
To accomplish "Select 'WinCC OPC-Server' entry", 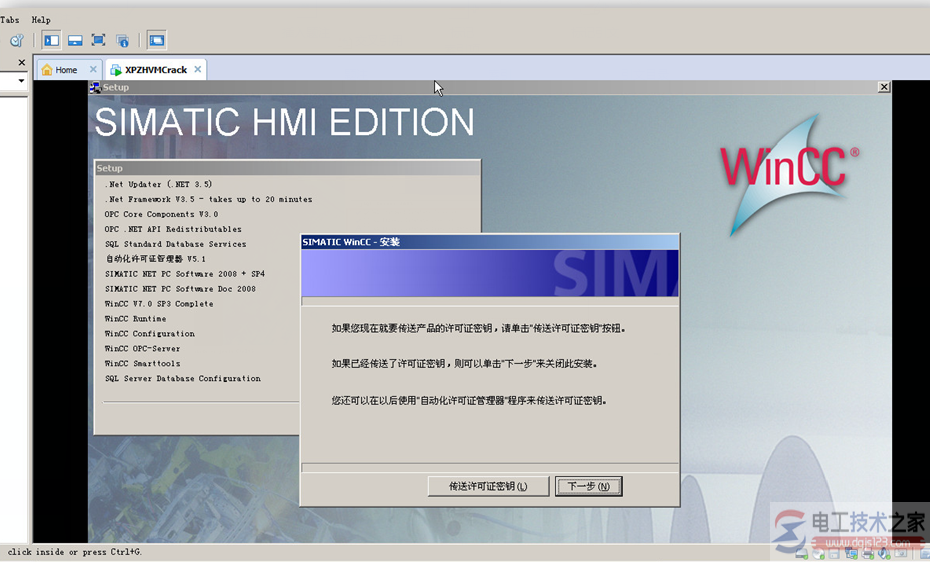I will tap(142, 349).
